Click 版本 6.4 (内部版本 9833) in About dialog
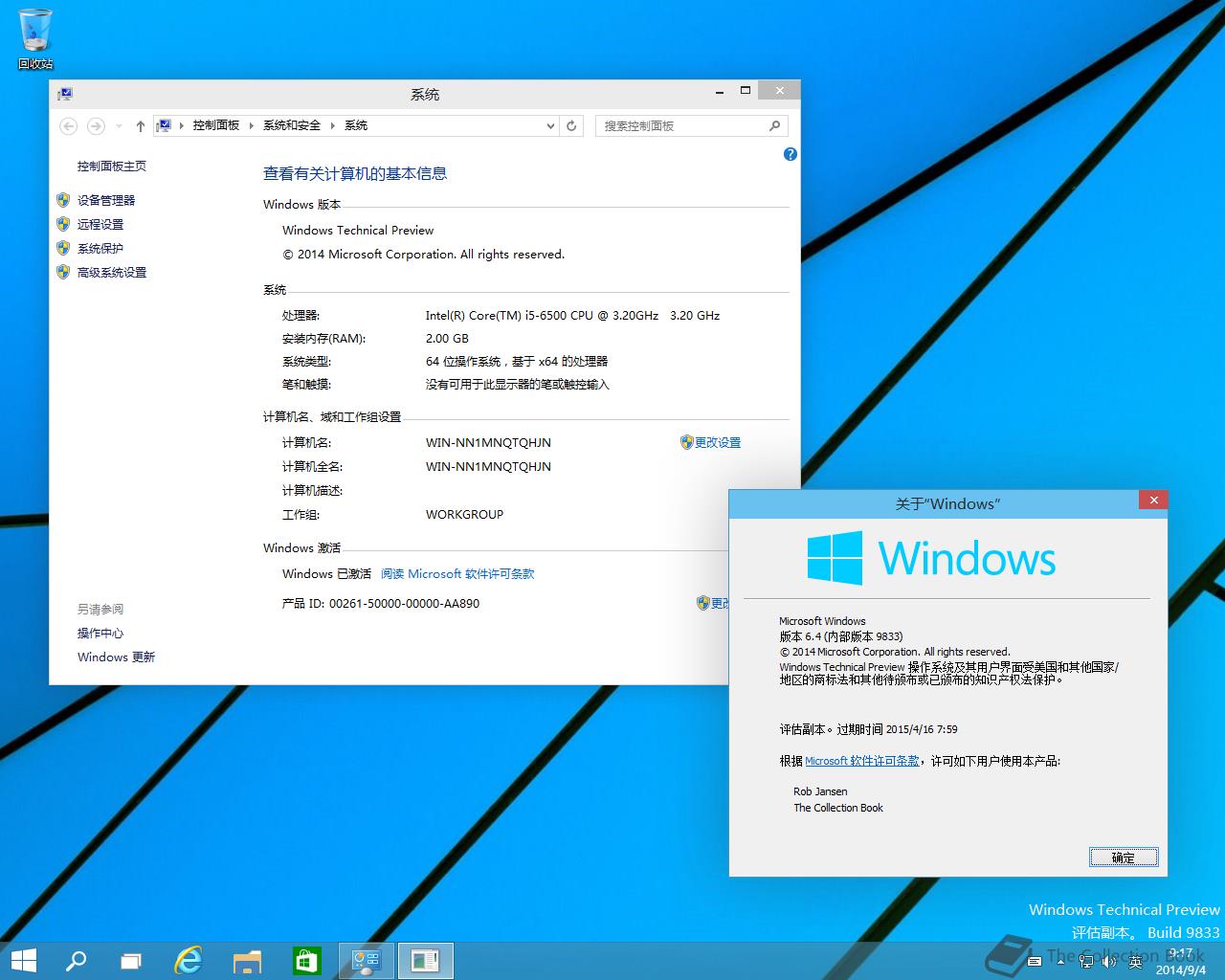Image resolution: width=1225 pixels, height=980 pixels. (841, 636)
